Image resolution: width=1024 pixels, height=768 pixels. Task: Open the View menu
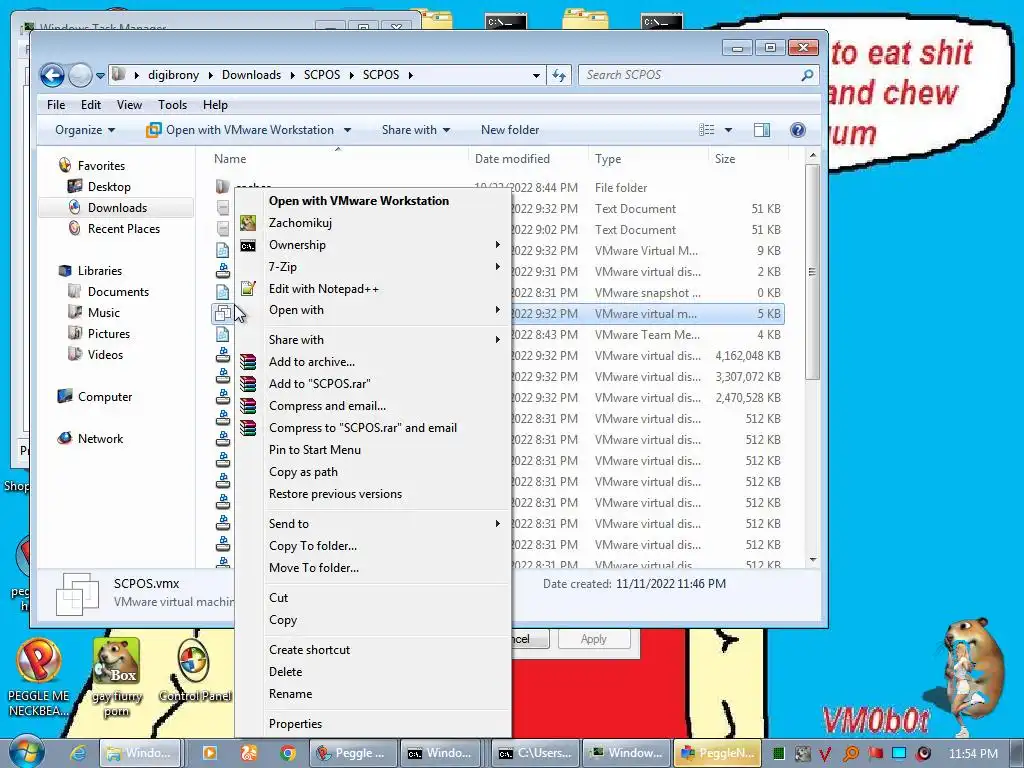coord(129,104)
